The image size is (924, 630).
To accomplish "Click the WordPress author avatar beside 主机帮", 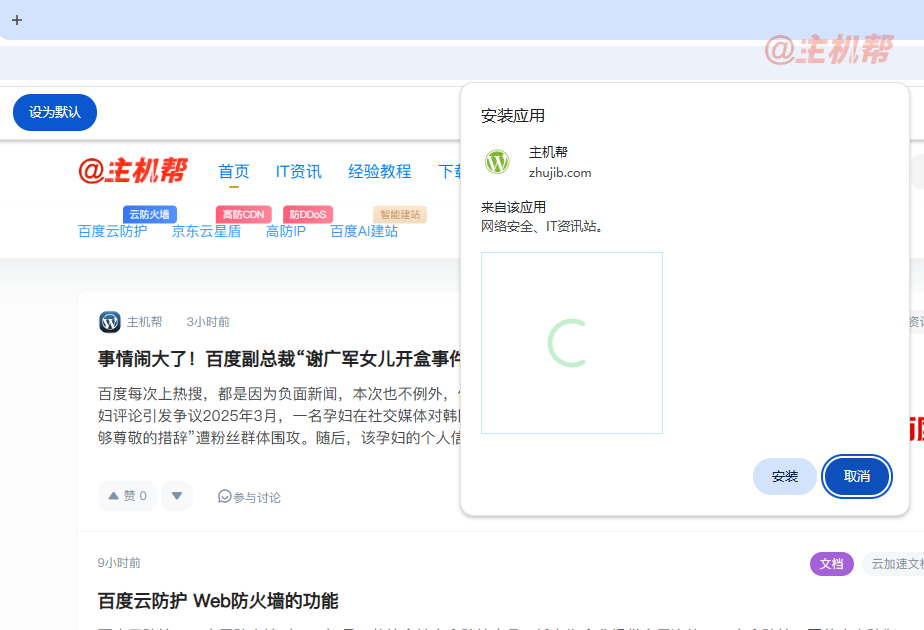I will point(110,322).
